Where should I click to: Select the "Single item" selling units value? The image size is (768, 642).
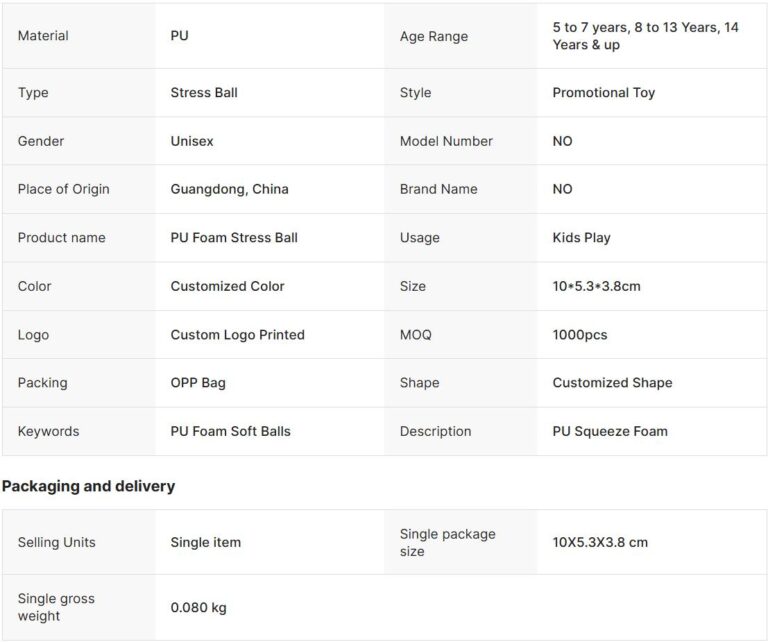[205, 542]
